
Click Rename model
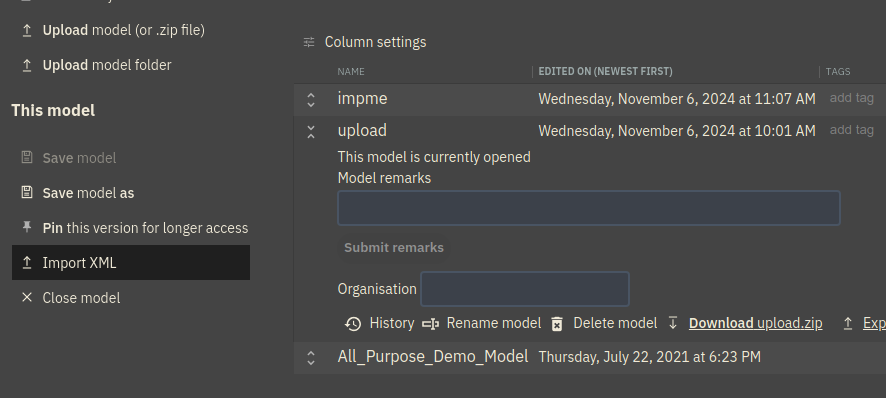[x=493, y=323]
